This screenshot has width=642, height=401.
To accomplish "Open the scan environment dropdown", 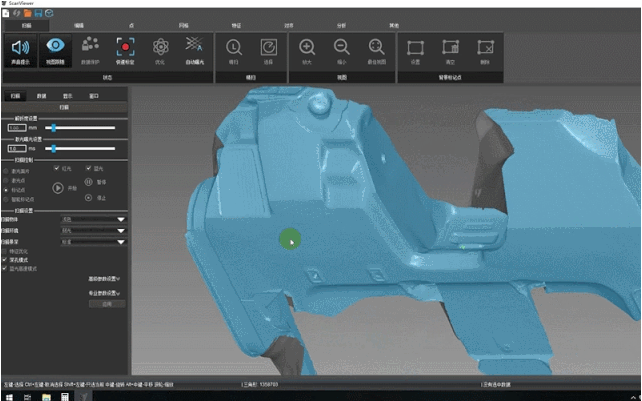I will point(120,230).
